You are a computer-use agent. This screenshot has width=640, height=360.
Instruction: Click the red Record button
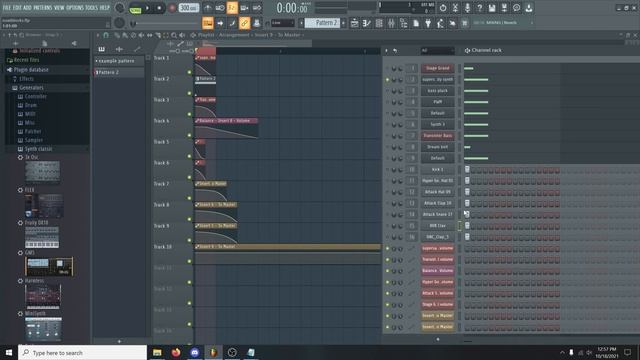172,8
